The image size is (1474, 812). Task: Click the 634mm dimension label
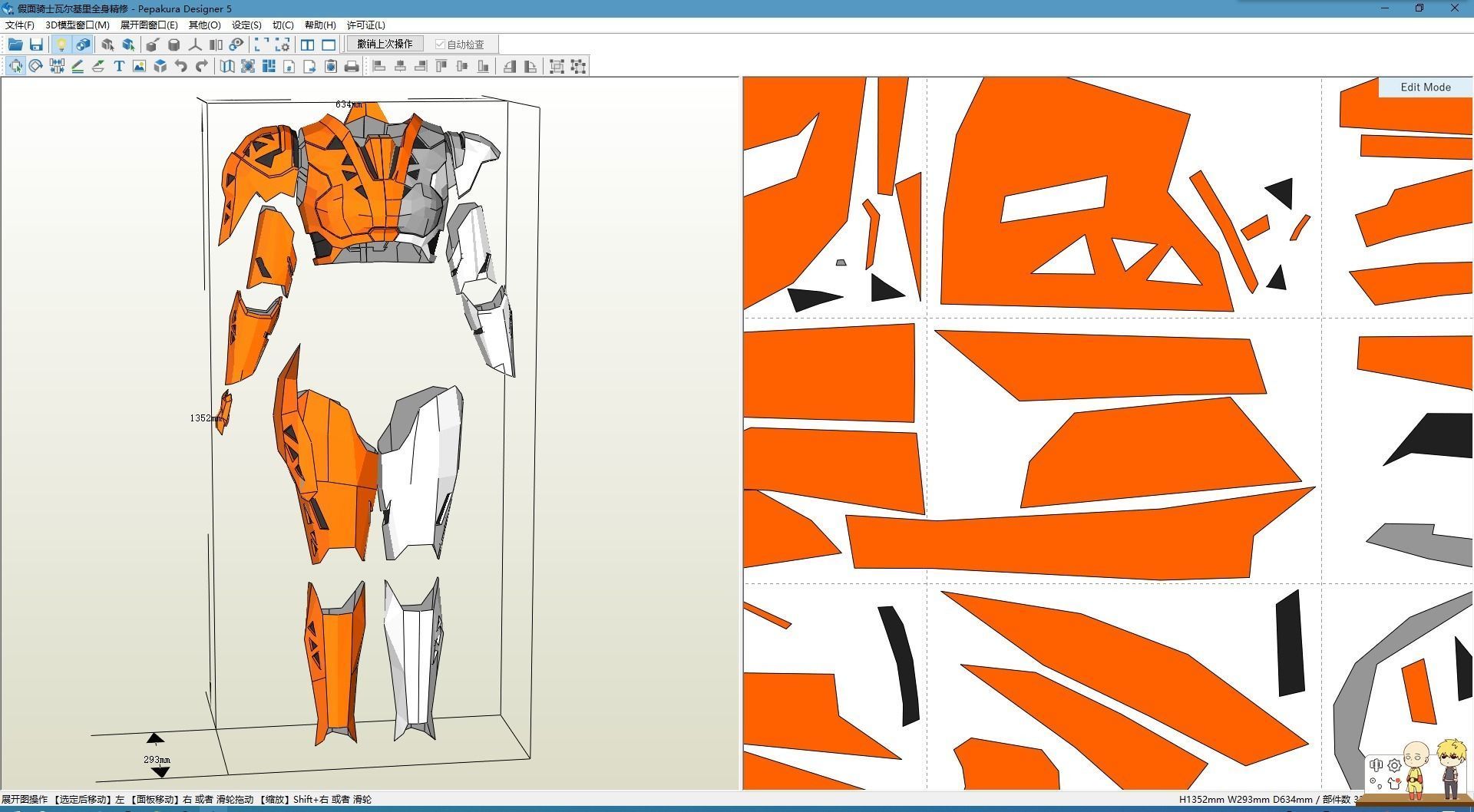tap(349, 104)
